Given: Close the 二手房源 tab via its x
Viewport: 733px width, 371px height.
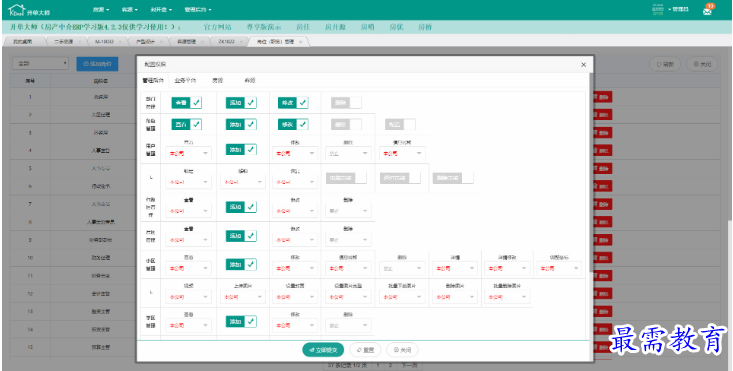Looking at the screenshot, I should pyautogui.click(x=80, y=42).
